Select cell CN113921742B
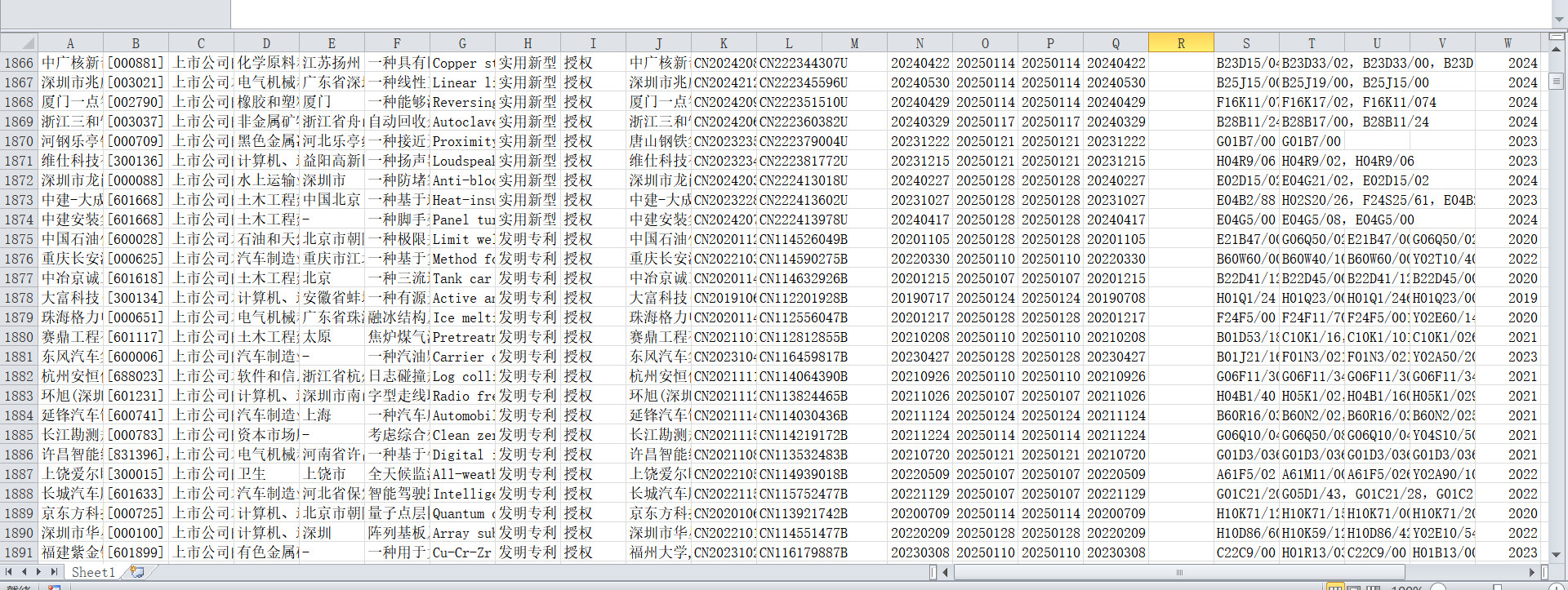The image size is (1568, 590). [804, 513]
